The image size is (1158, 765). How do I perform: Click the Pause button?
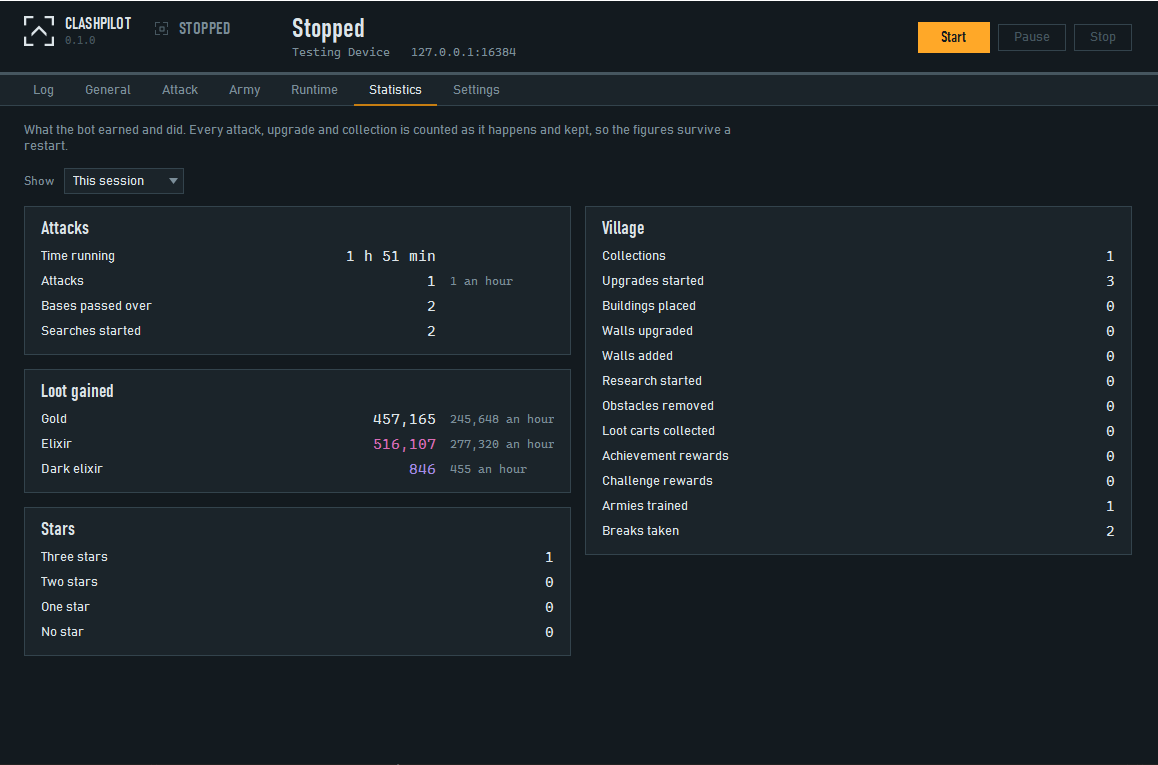(1032, 37)
